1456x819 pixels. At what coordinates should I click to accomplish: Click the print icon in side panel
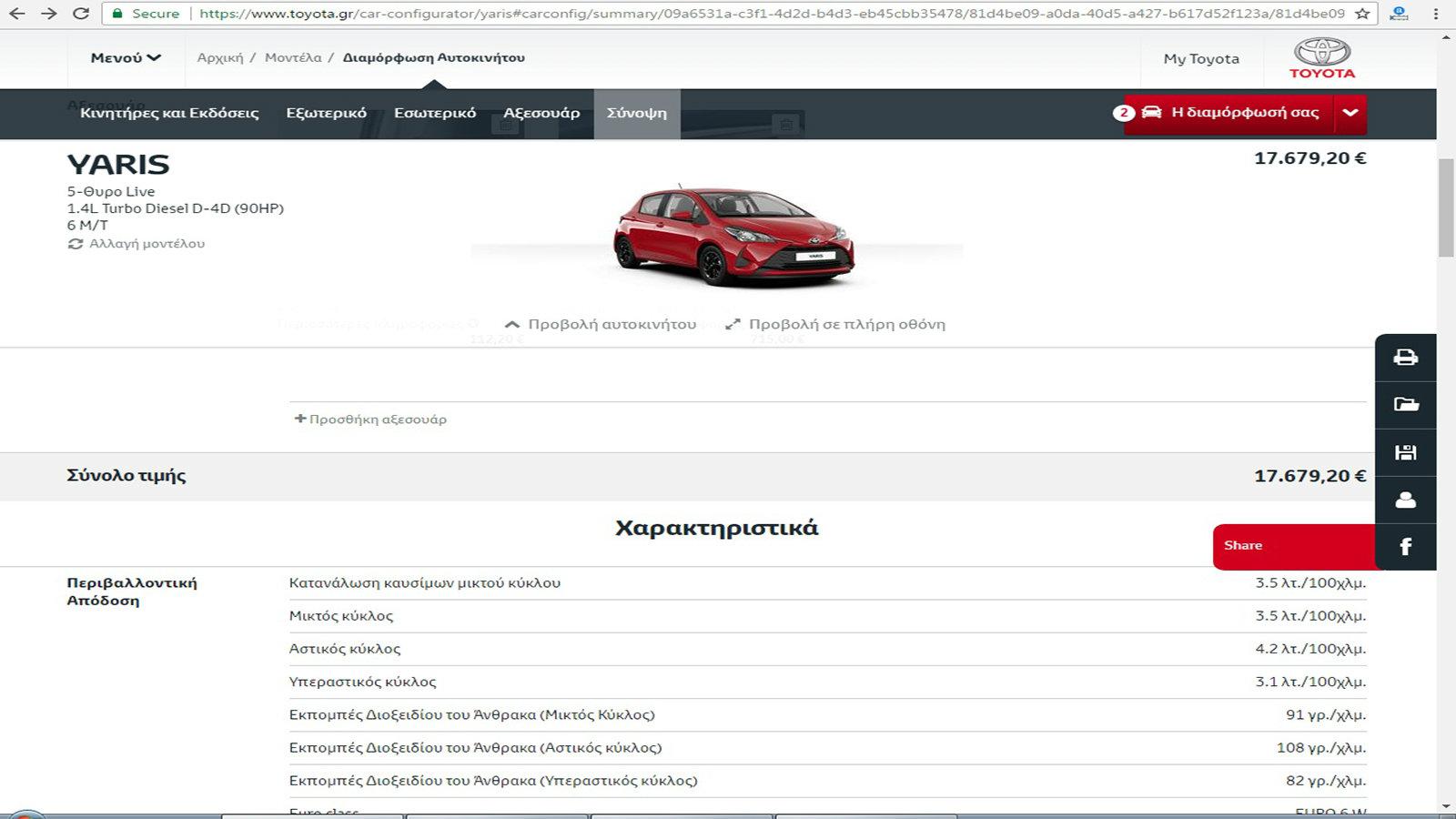1406,357
